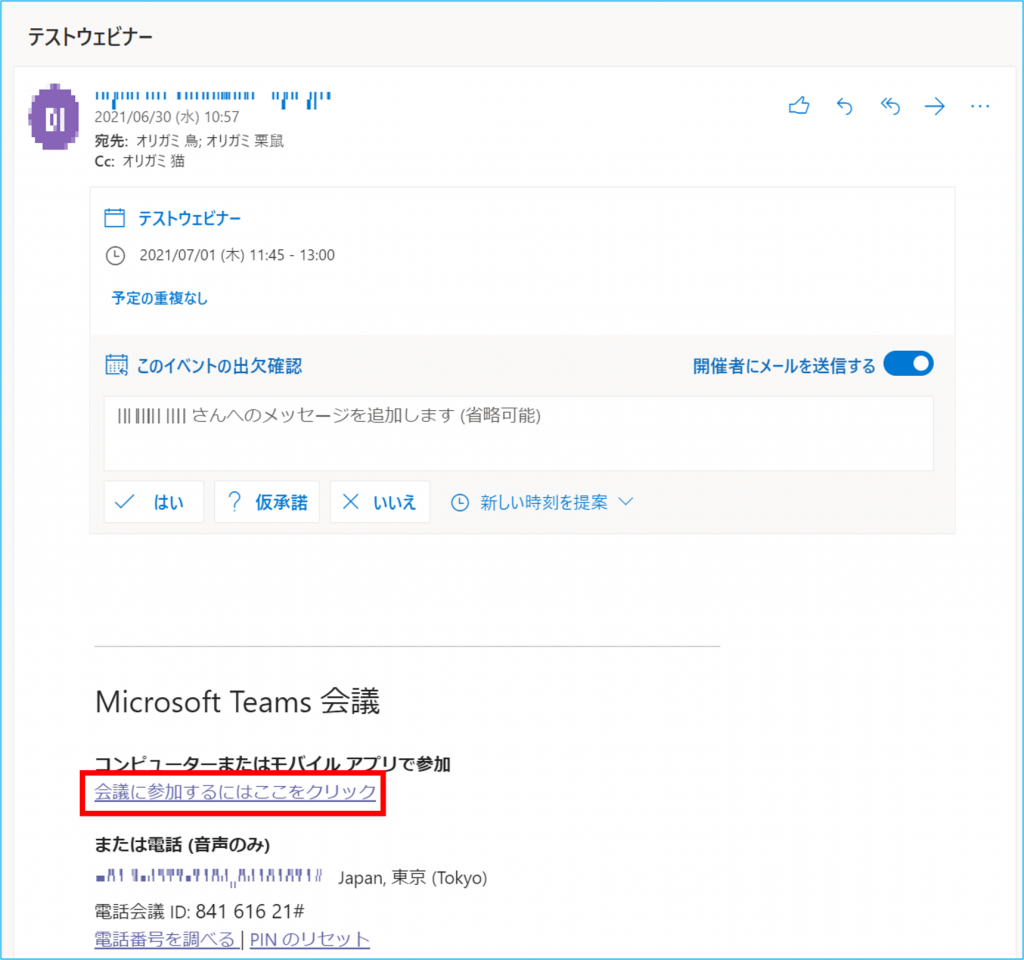The height and width of the screenshot is (960, 1024).
Task: Click the Reply arrow icon
Action: (844, 107)
